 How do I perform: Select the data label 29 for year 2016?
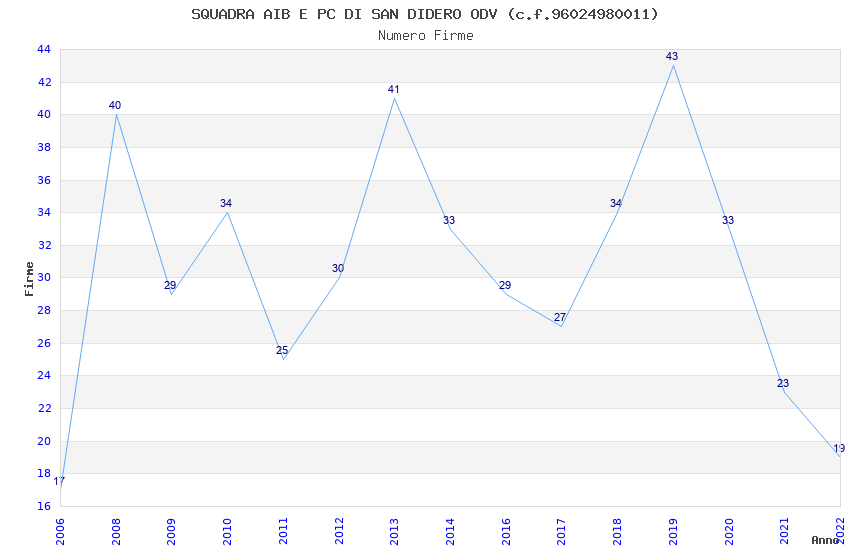pos(505,285)
